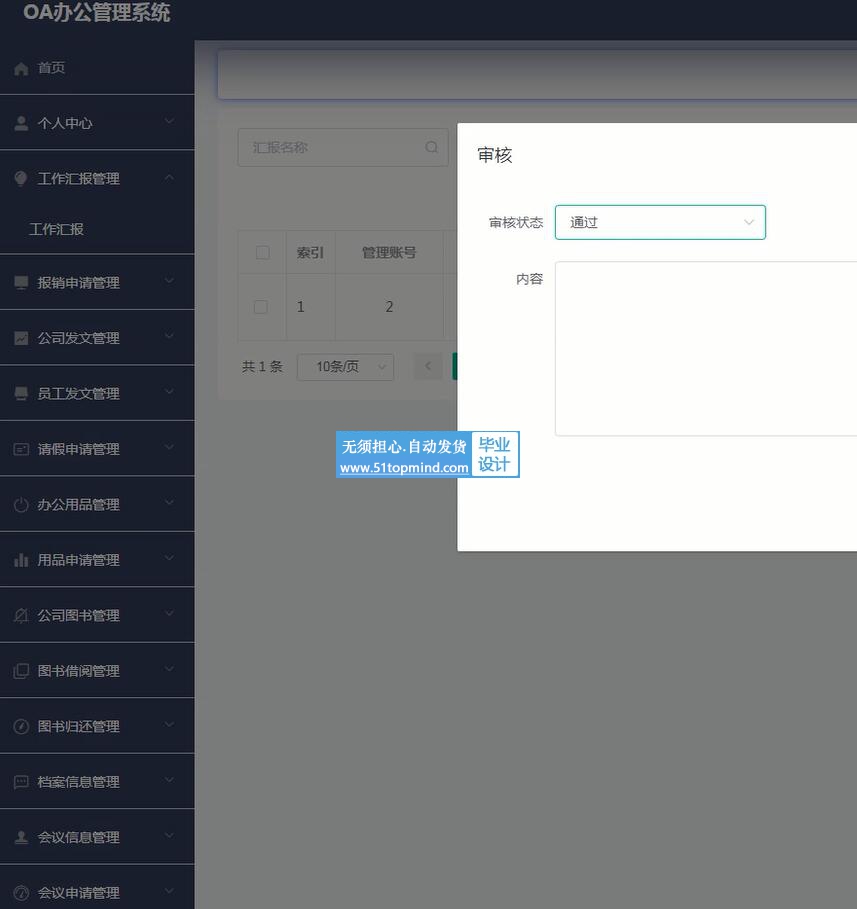Click the home icon beside 首页
The image size is (857, 909).
pos(21,69)
